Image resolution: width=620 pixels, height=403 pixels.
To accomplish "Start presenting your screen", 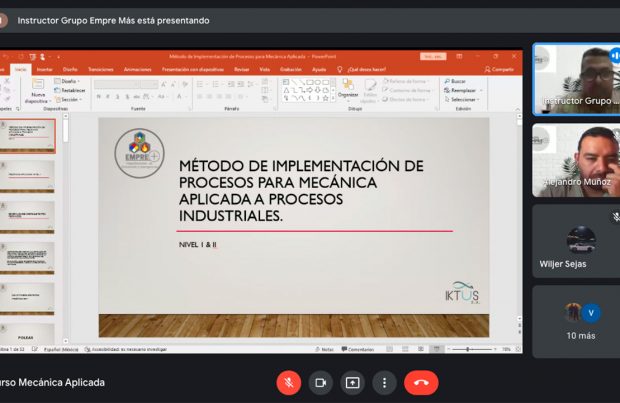I will [x=352, y=382].
